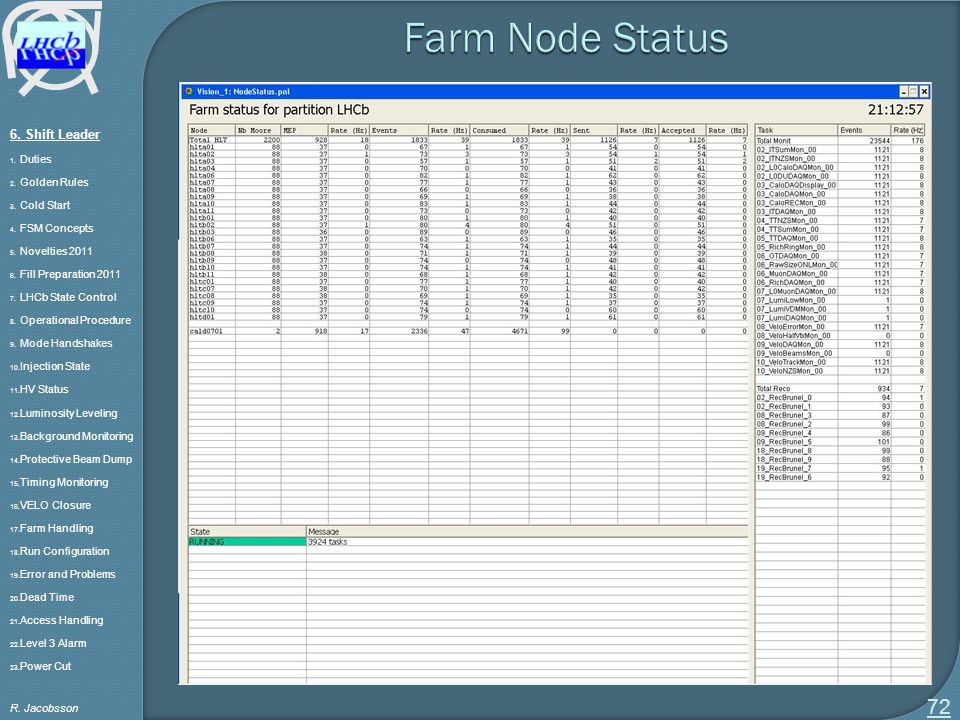Click the Vision_1 window title bar icon
Viewport: 960px width, 720px height.
click(189, 91)
